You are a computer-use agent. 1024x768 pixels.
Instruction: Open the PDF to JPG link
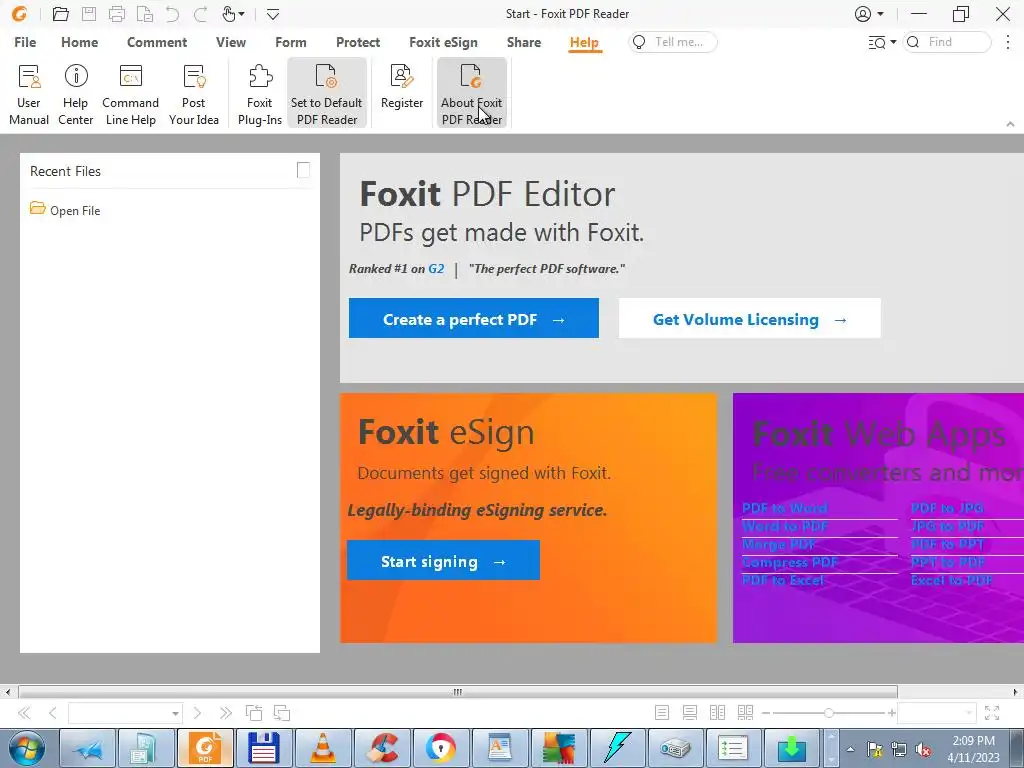click(947, 507)
